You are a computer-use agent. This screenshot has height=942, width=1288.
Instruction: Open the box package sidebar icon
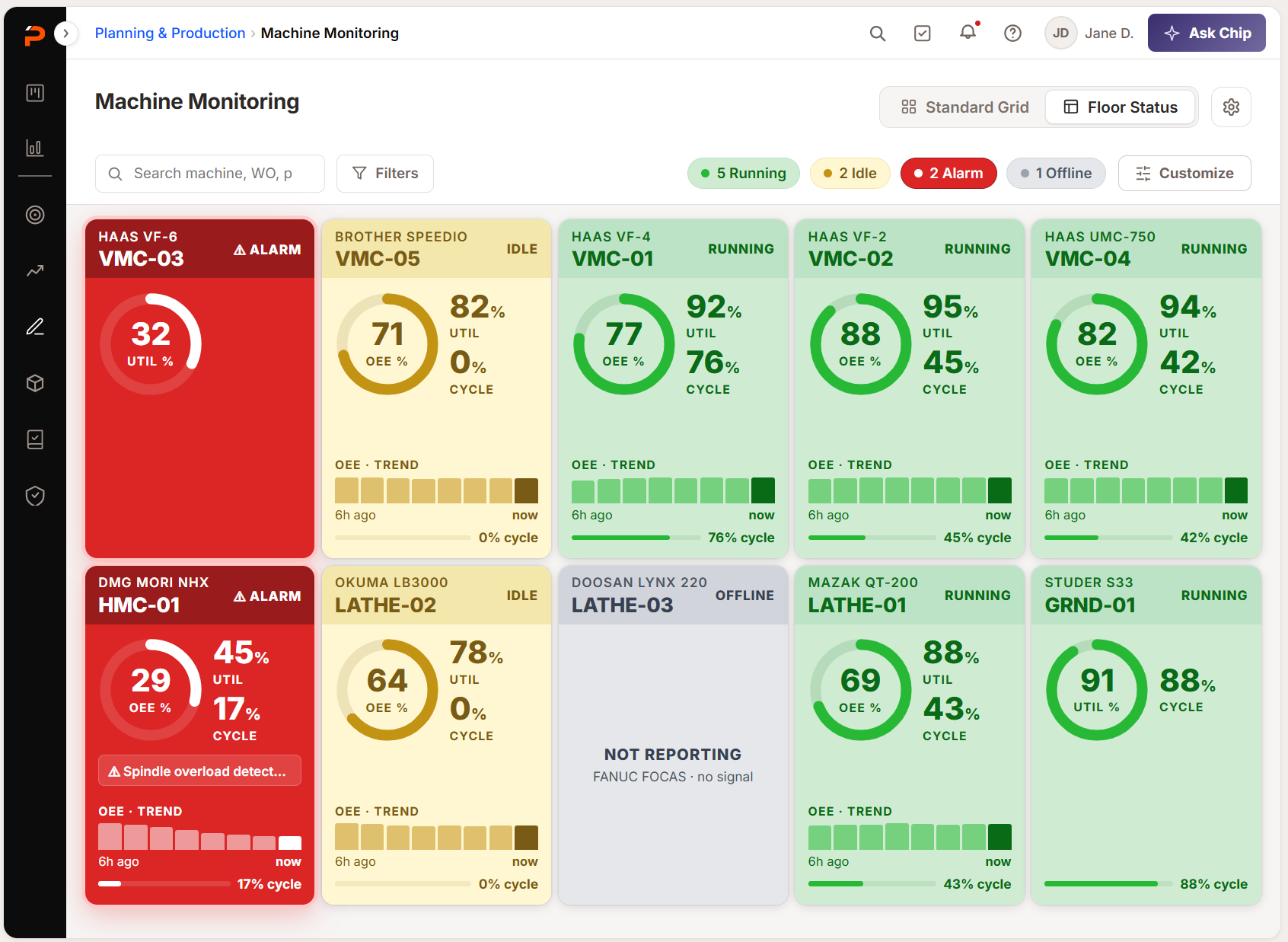35,383
